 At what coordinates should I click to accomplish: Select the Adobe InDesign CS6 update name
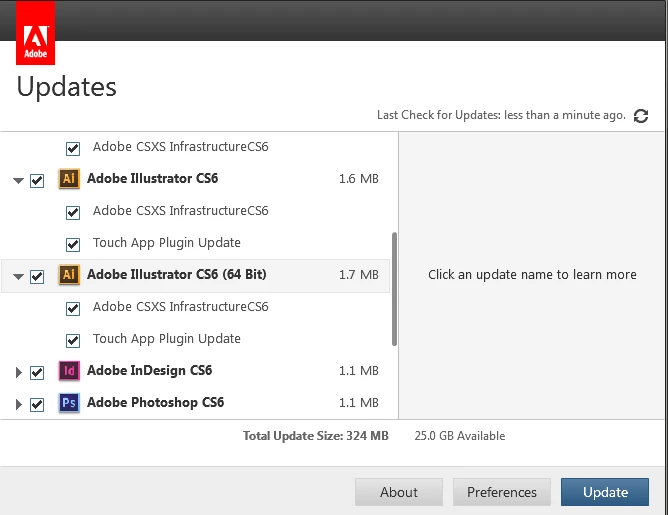tap(149, 371)
